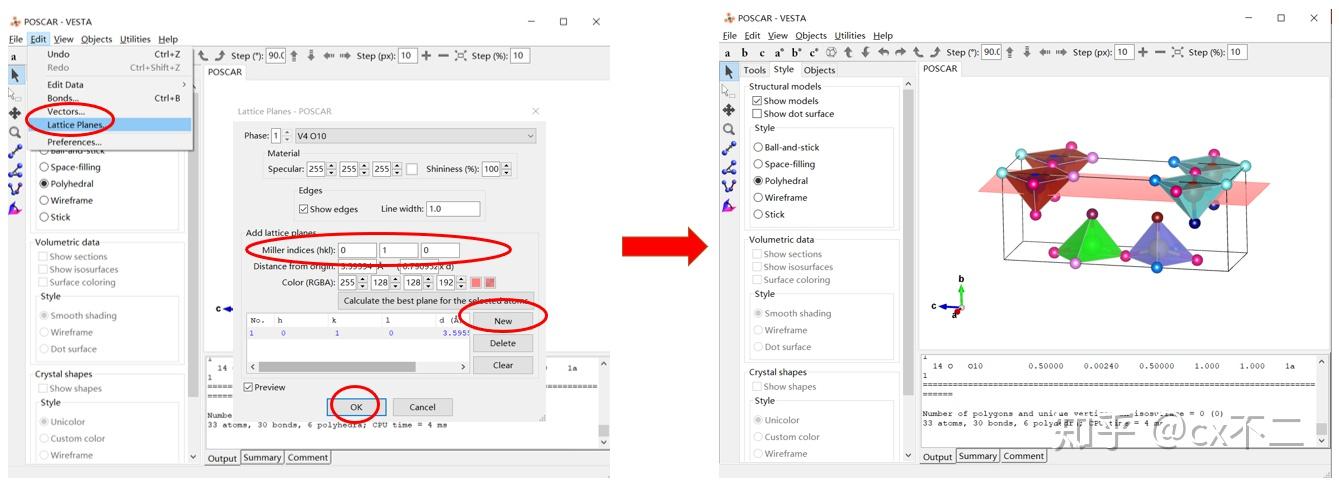Click white Specular color swatch

pos(411,169)
